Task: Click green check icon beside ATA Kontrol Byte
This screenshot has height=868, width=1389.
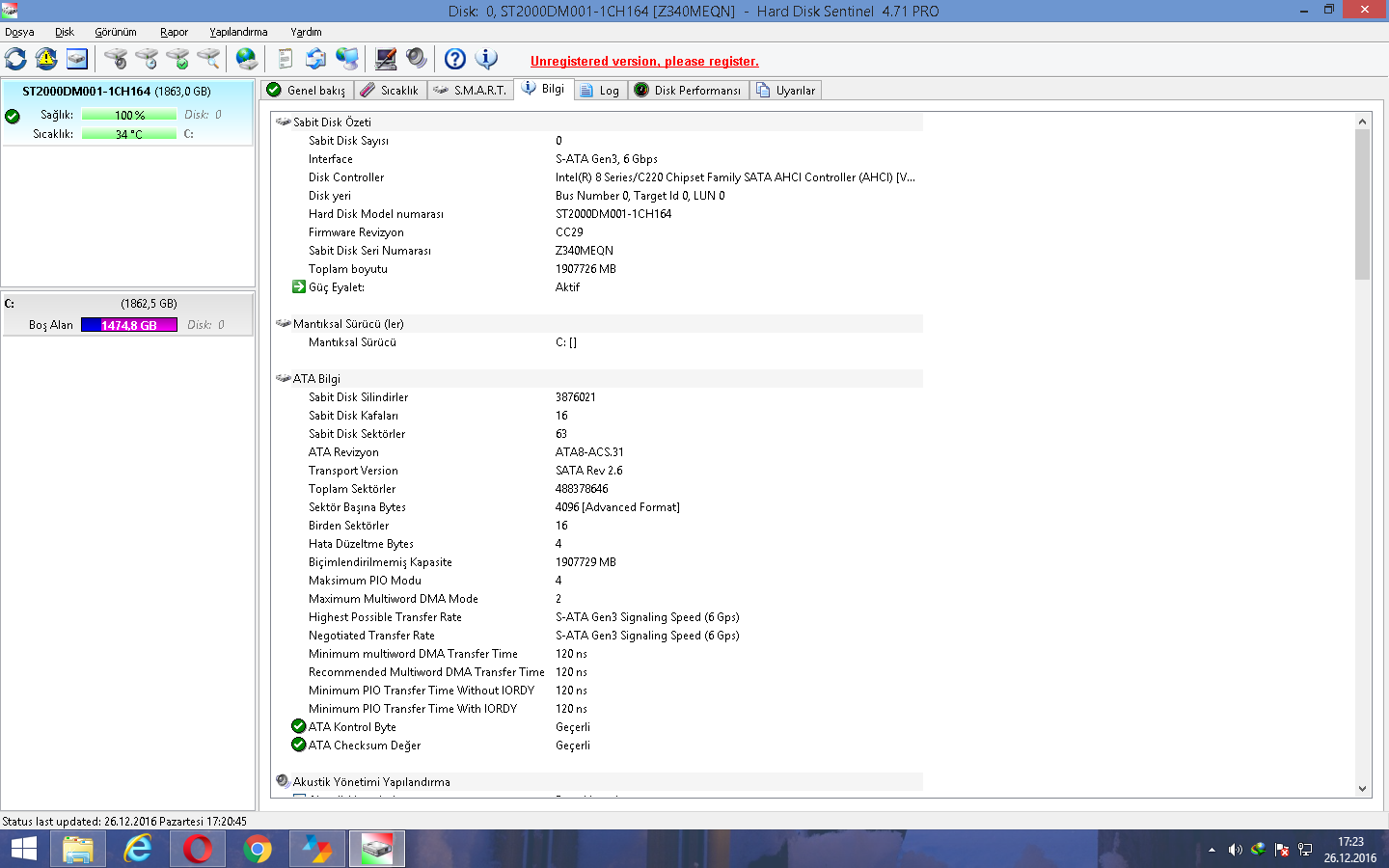Action: coord(299,726)
